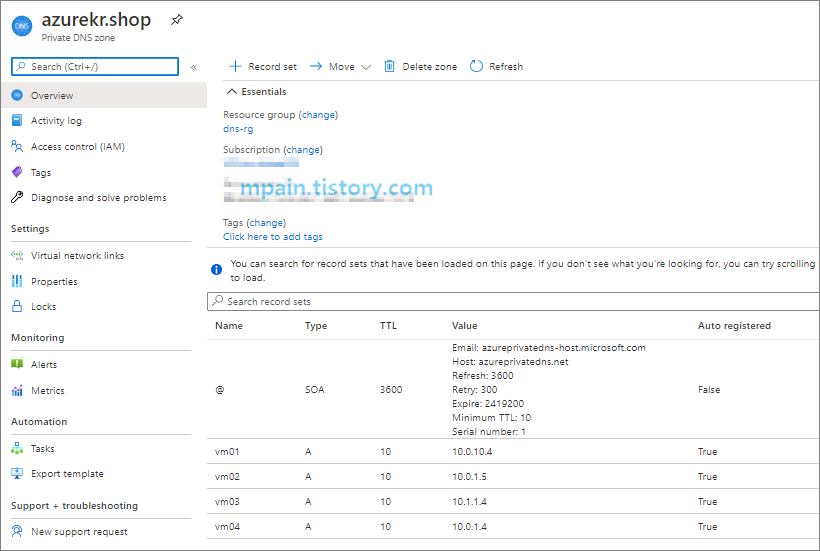Click the blue info icon in banner
Screen dimensions: 820x551
point(217,269)
